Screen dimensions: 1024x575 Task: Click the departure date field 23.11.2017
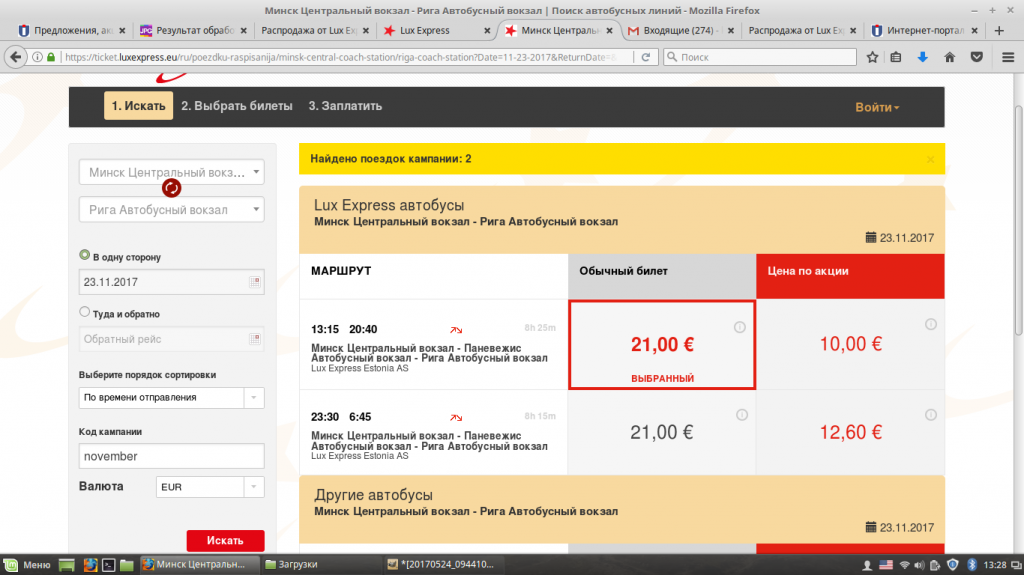(x=171, y=282)
